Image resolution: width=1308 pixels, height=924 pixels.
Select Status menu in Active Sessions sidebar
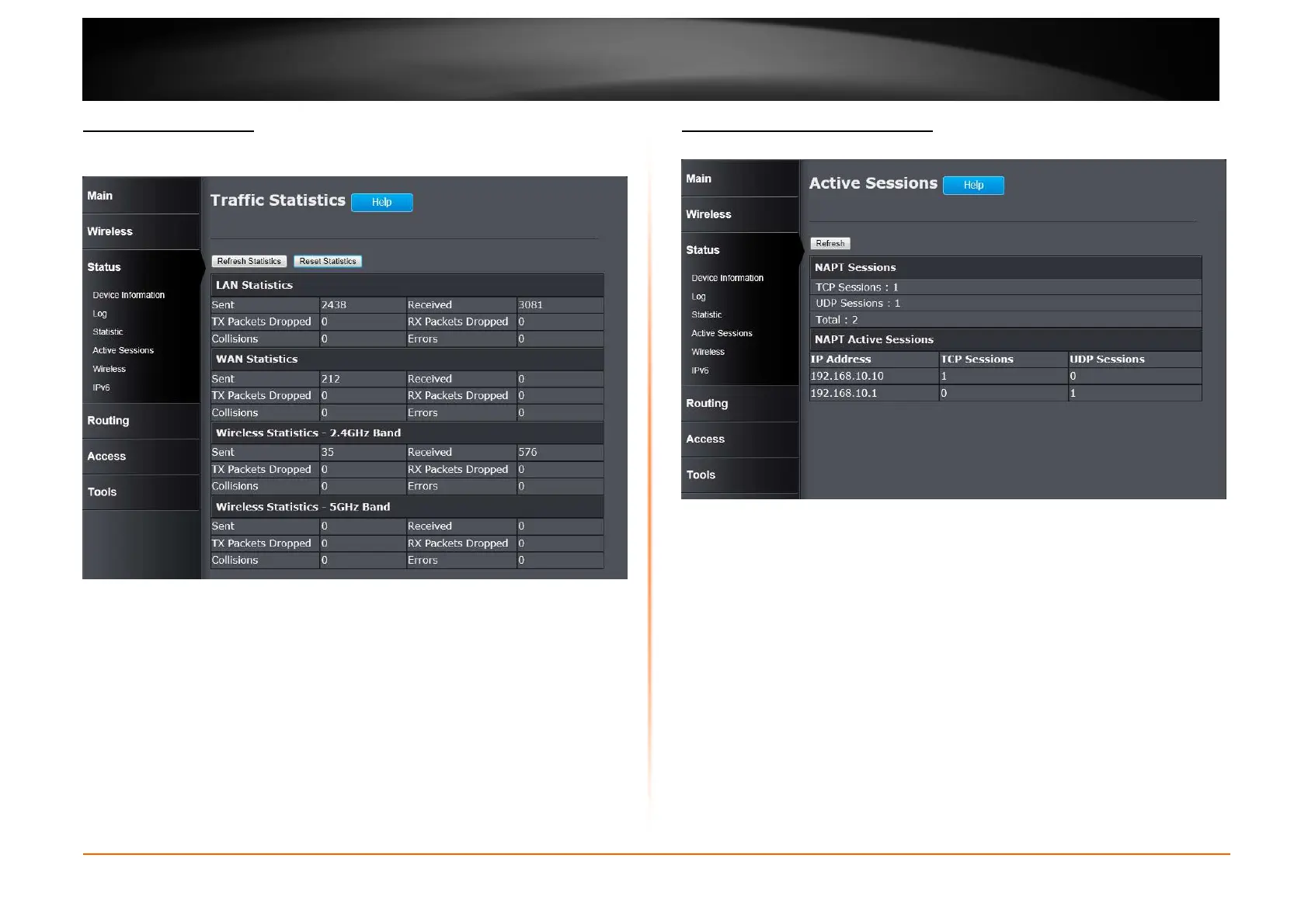pos(740,250)
